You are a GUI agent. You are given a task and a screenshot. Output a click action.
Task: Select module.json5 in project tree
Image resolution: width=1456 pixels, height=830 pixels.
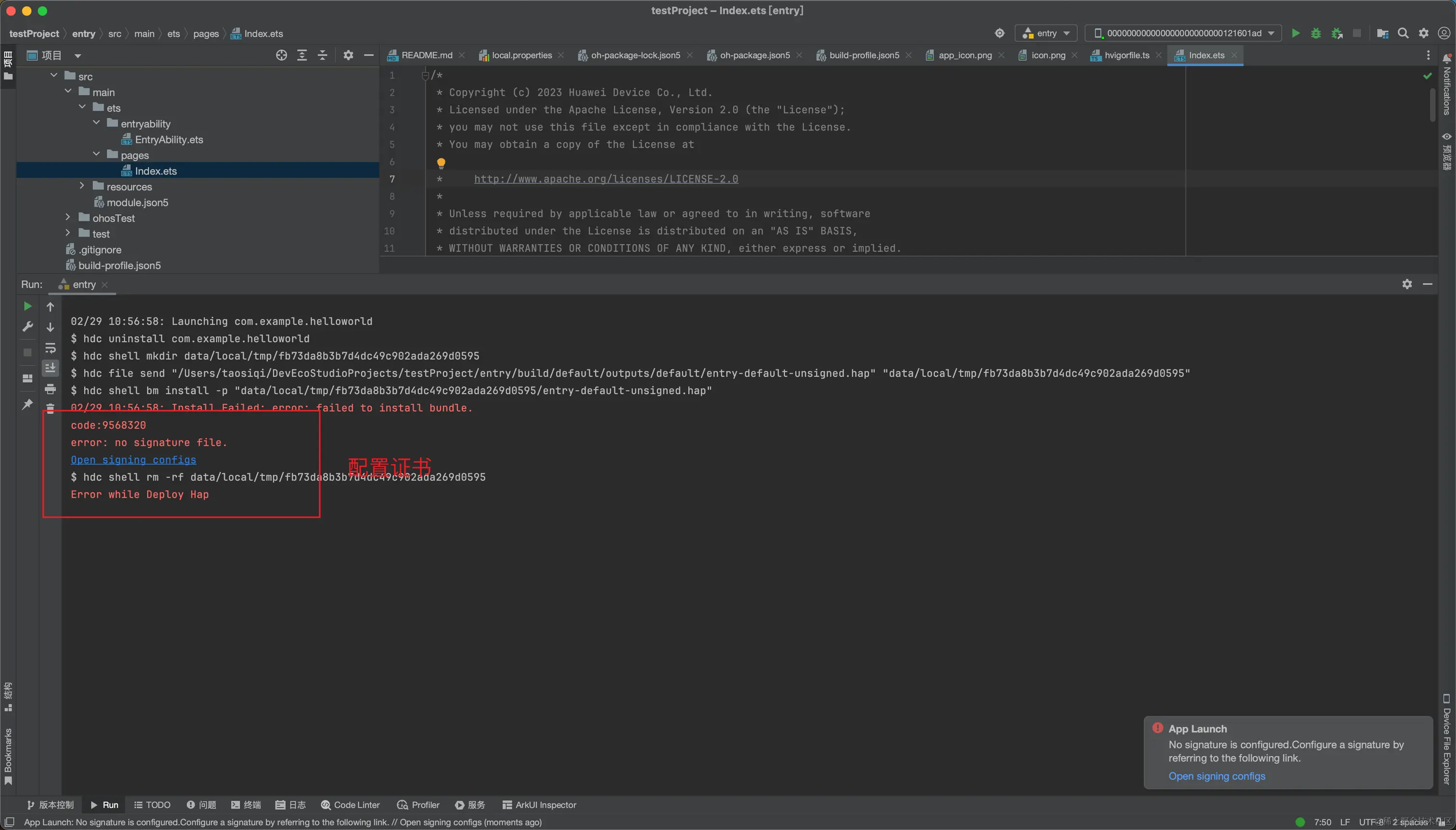click(137, 202)
